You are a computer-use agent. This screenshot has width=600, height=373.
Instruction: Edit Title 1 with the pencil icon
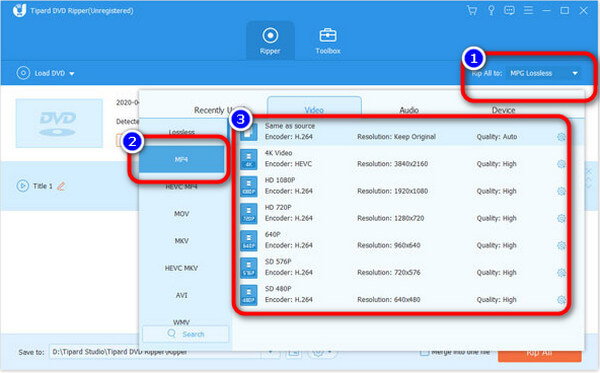[x=61, y=186]
